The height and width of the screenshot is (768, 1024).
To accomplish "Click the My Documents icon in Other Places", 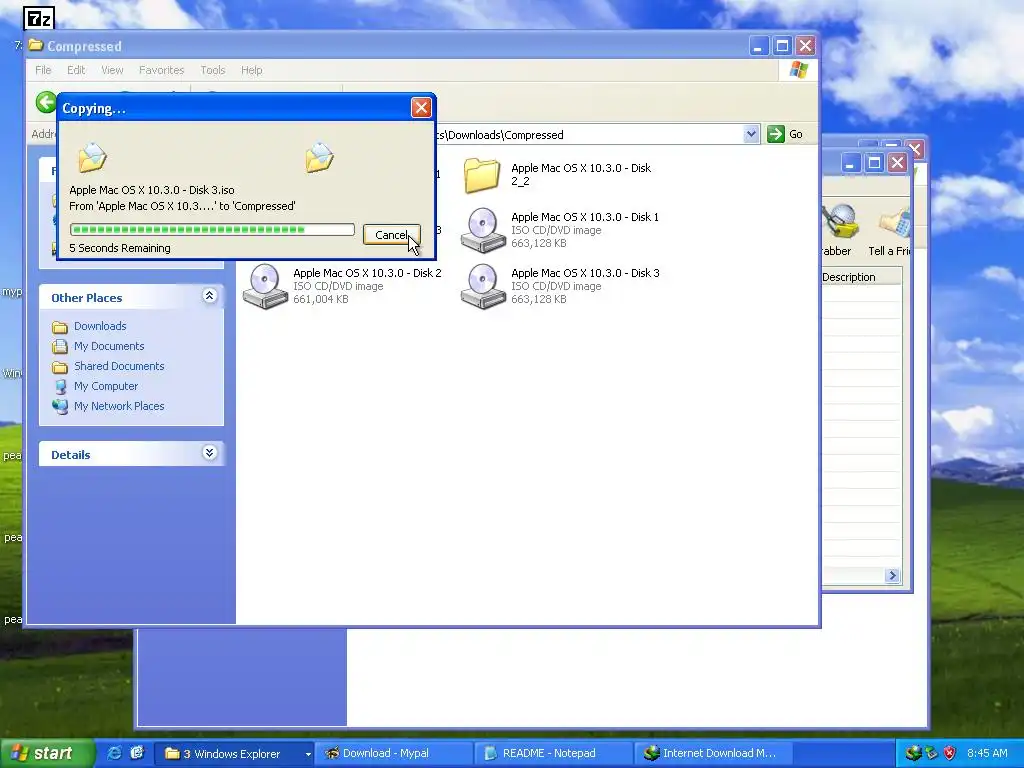I will [60, 346].
